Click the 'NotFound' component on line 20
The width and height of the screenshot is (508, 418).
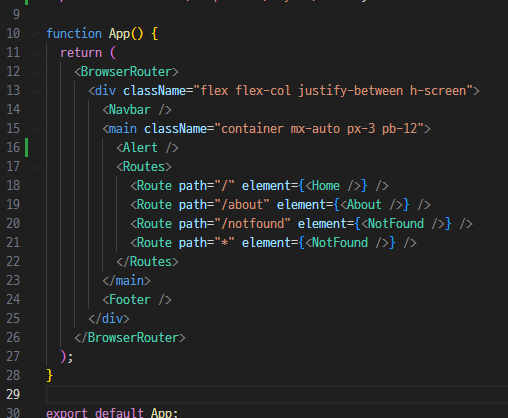coord(396,224)
